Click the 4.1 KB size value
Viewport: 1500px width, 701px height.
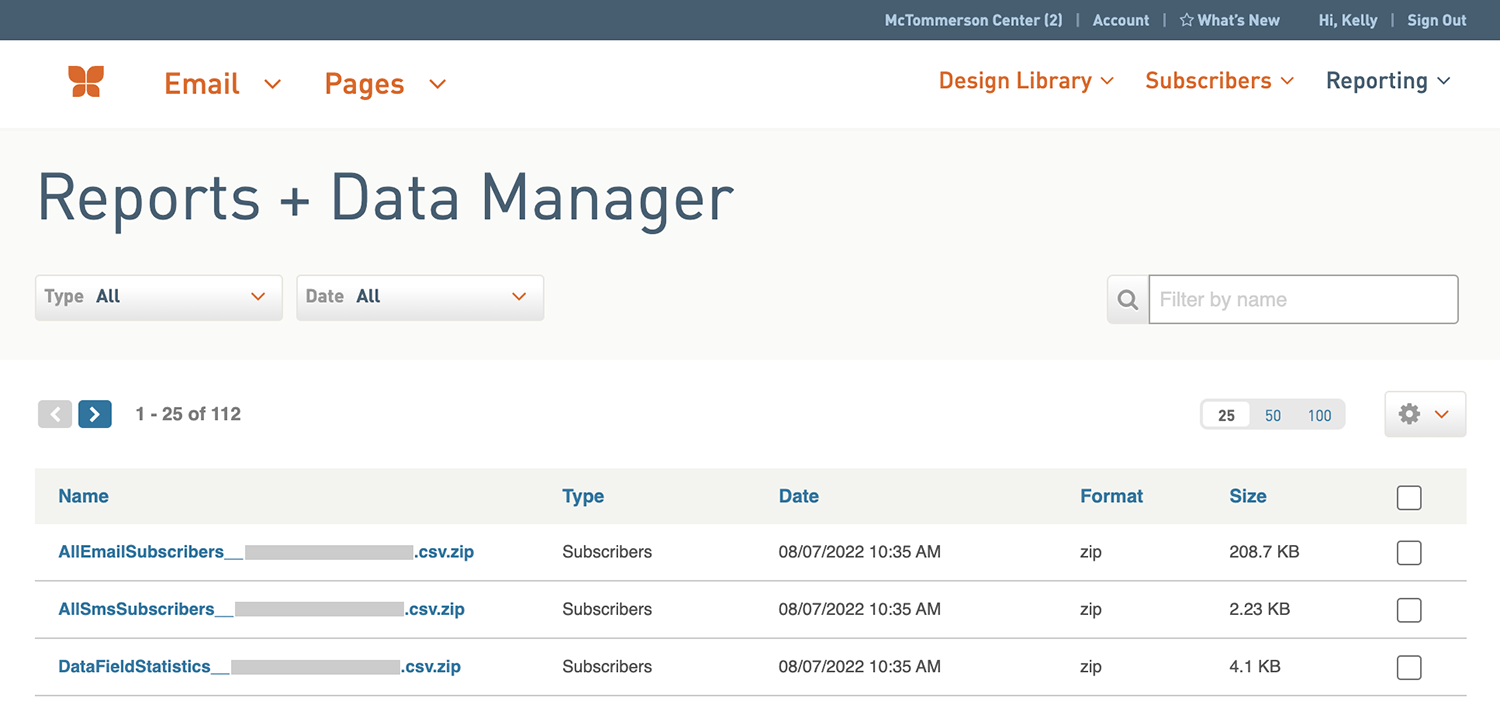(1255, 667)
